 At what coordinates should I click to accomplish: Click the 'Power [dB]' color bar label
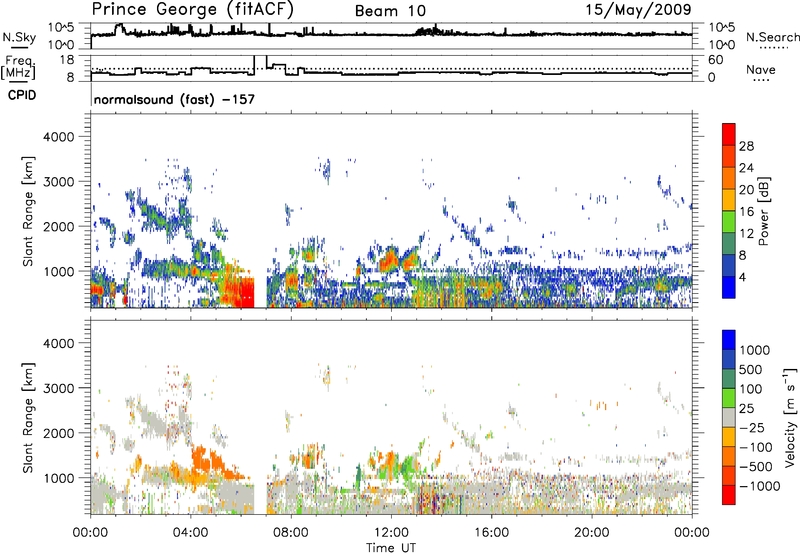(x=764, y=211)
